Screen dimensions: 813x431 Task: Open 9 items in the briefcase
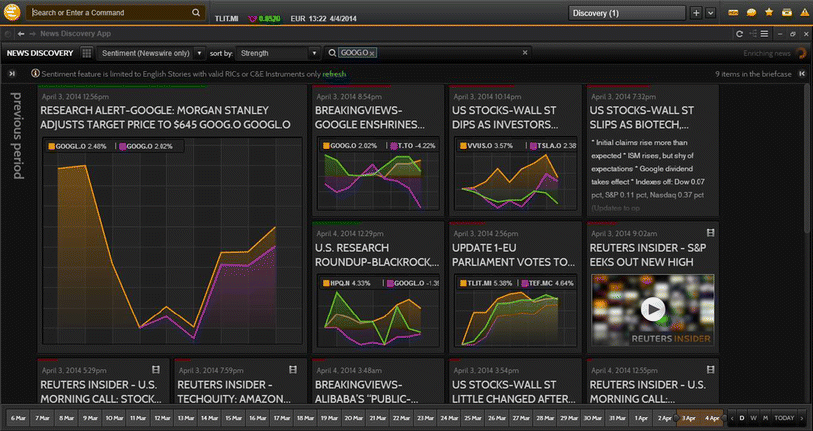coord(753,74)
